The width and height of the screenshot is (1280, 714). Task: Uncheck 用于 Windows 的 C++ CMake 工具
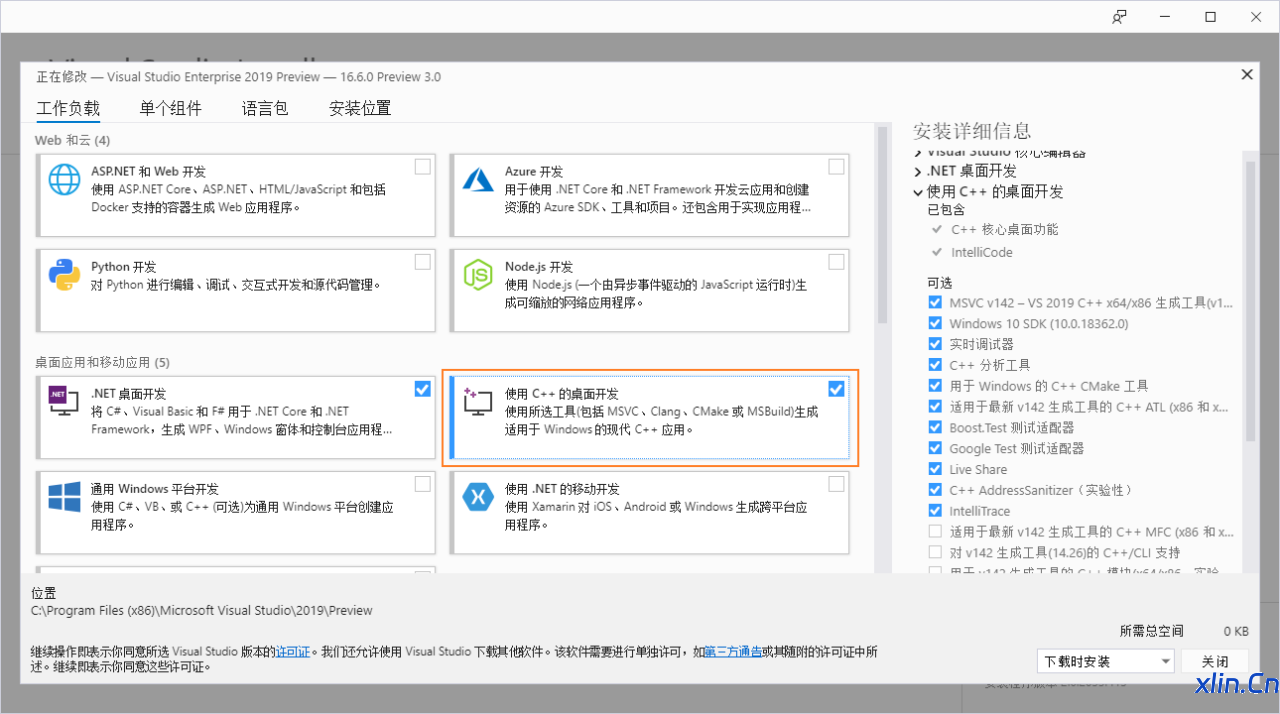tap(935, 386)
